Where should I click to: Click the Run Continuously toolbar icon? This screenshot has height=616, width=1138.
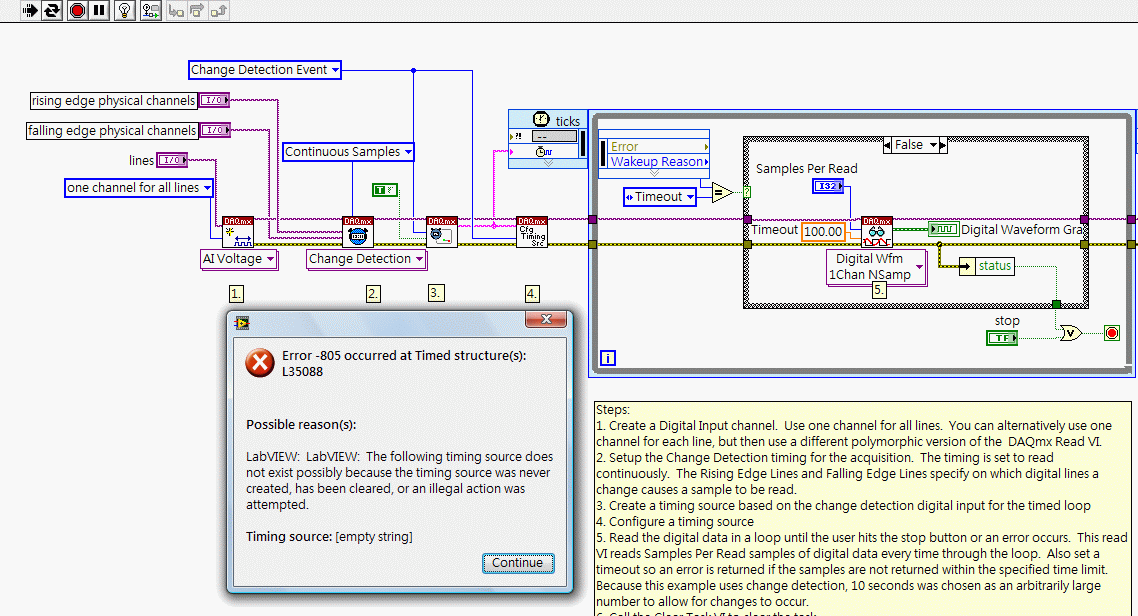tap(52, 11)
